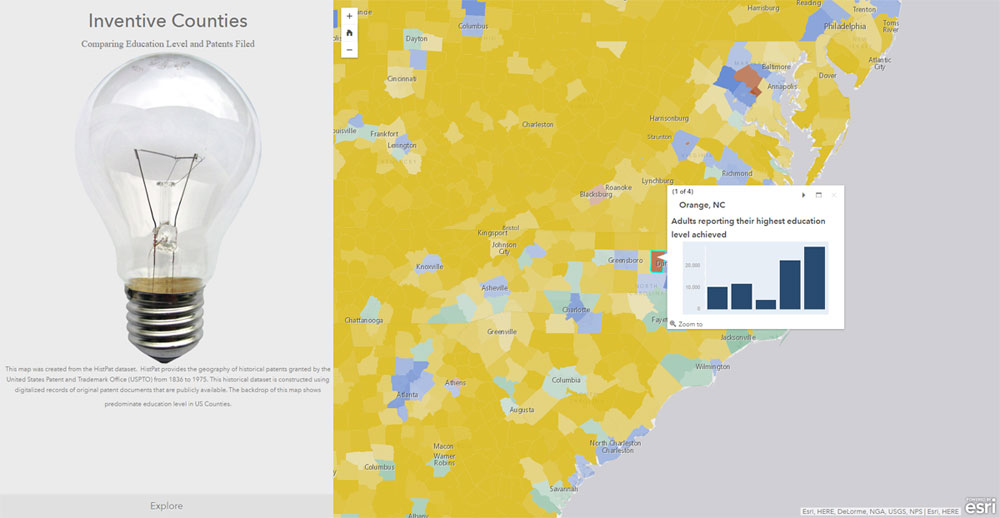The width and height of the screenshot is (1000, 518).
Task: Zoom out on the map
Action: [349, 50]
